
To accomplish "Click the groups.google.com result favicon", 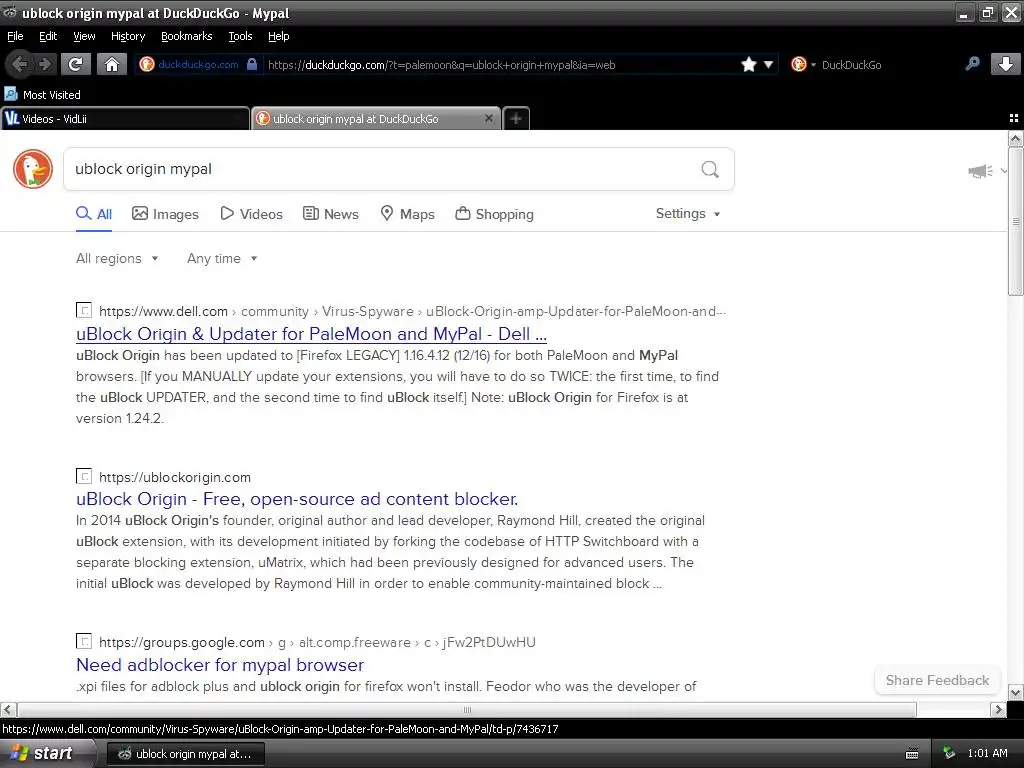I will 84,641.
